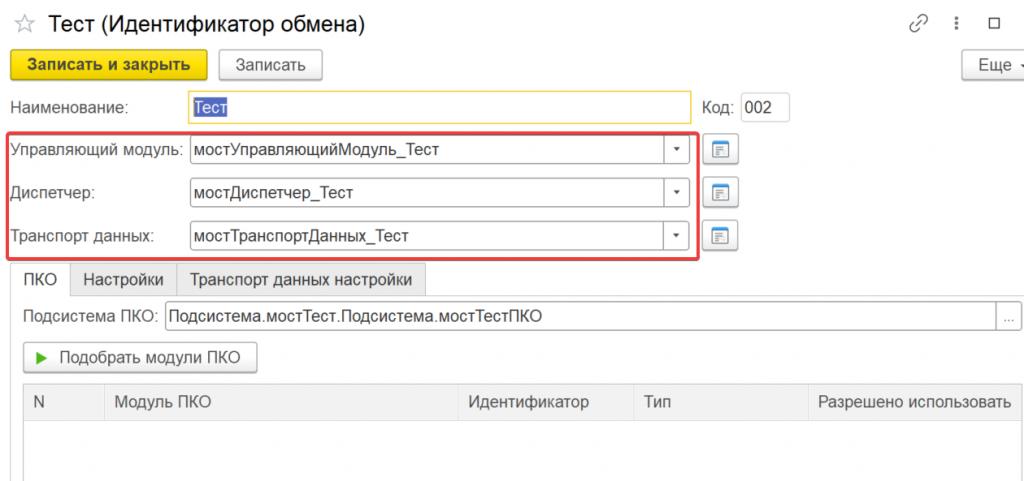Open the Транспорт данных настройки tab
Viewport: 1024px width, 481px height.
pyautogui.click(x=301, y=280)
